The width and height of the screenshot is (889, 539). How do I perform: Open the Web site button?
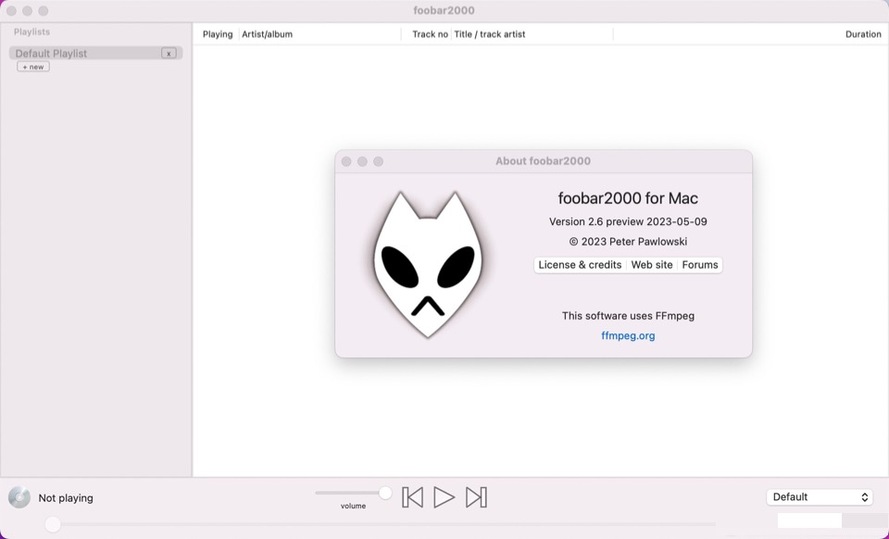point(652,265)
